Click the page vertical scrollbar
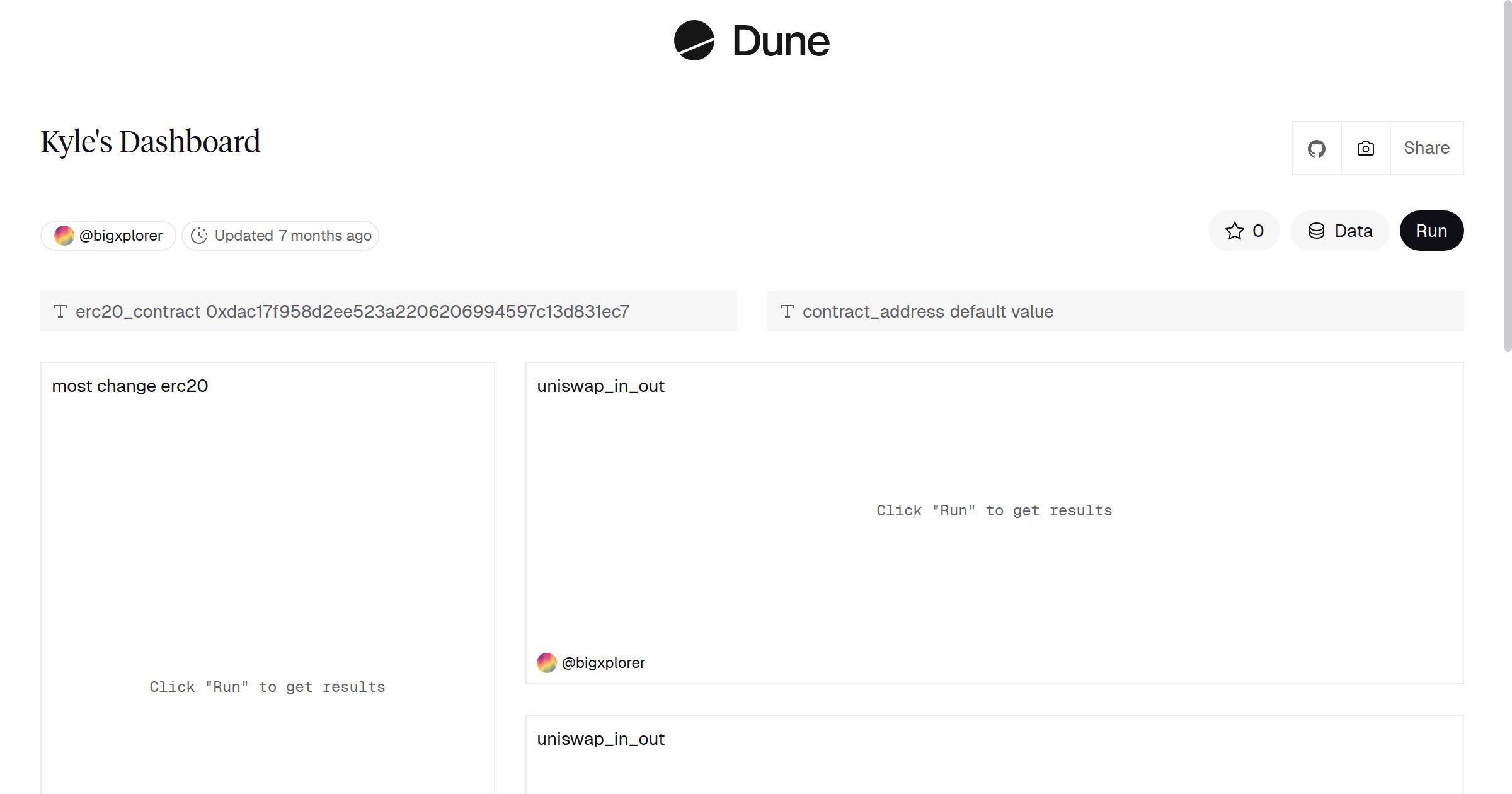 pos(1508,176)
